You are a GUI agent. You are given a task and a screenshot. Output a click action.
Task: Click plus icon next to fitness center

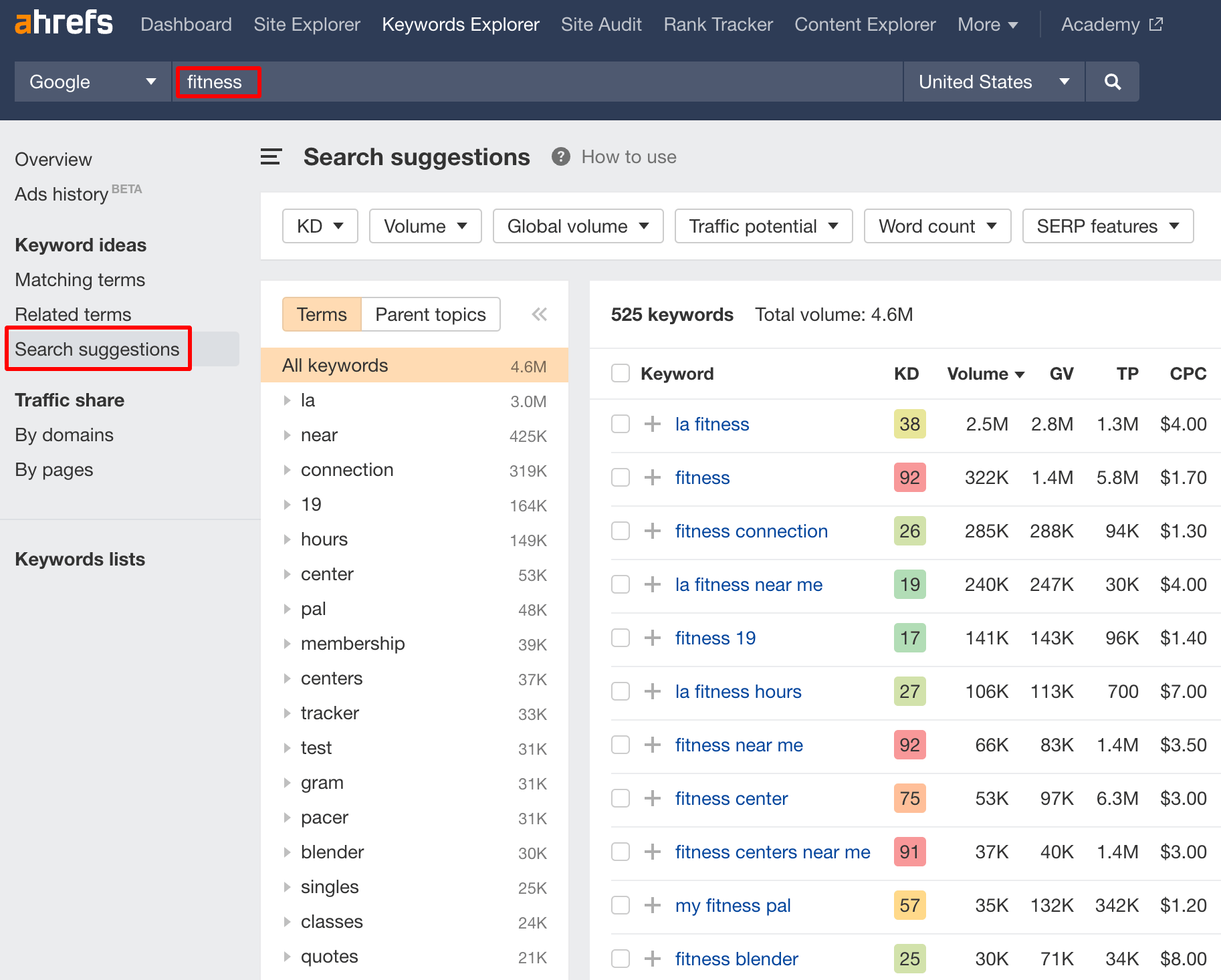point(653,798)
